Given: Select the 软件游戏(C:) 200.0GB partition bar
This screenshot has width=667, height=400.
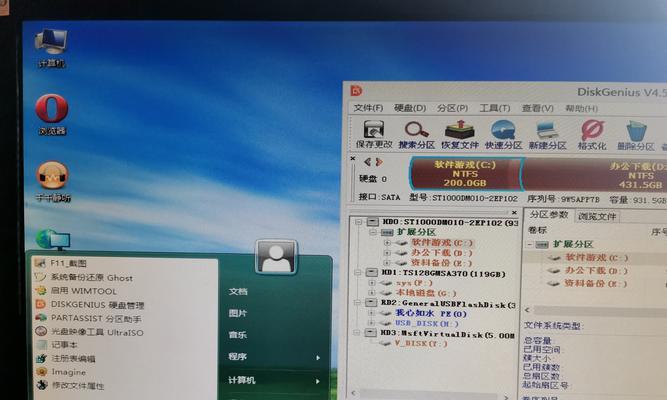Looking at the screenshot, I should pos(465,174).
